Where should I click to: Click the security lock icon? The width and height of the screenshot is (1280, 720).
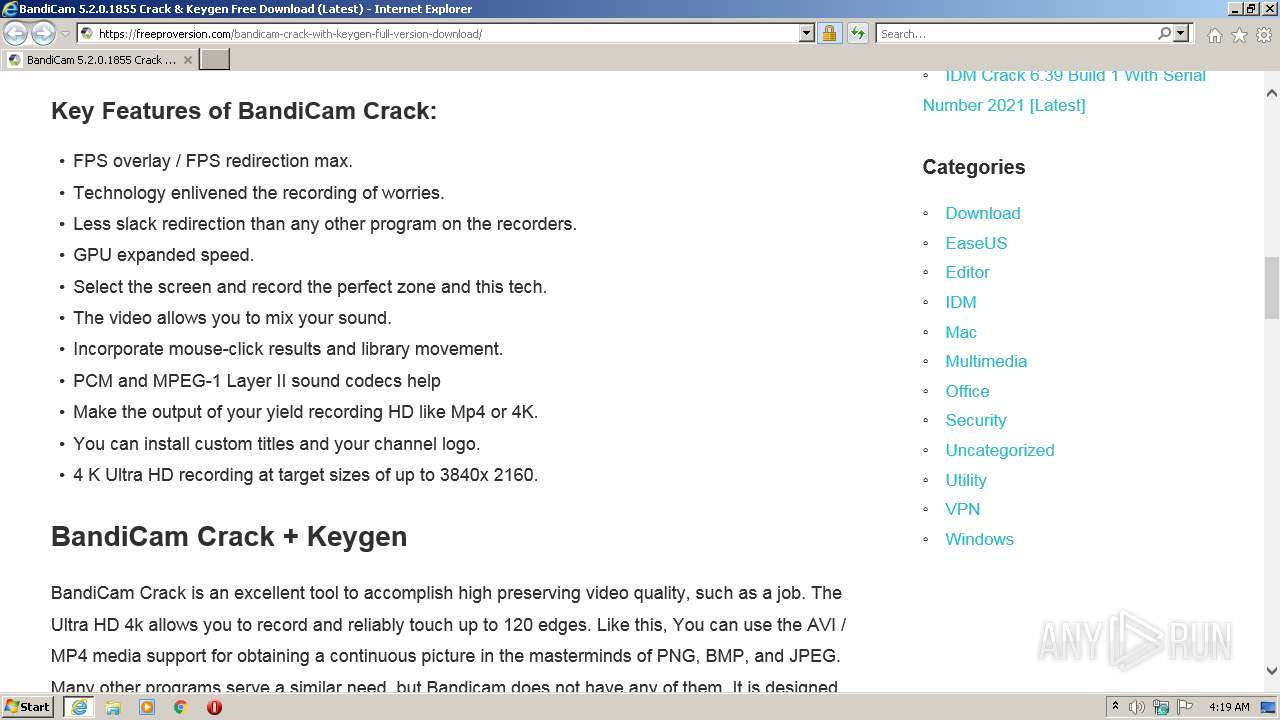point(829,33)
